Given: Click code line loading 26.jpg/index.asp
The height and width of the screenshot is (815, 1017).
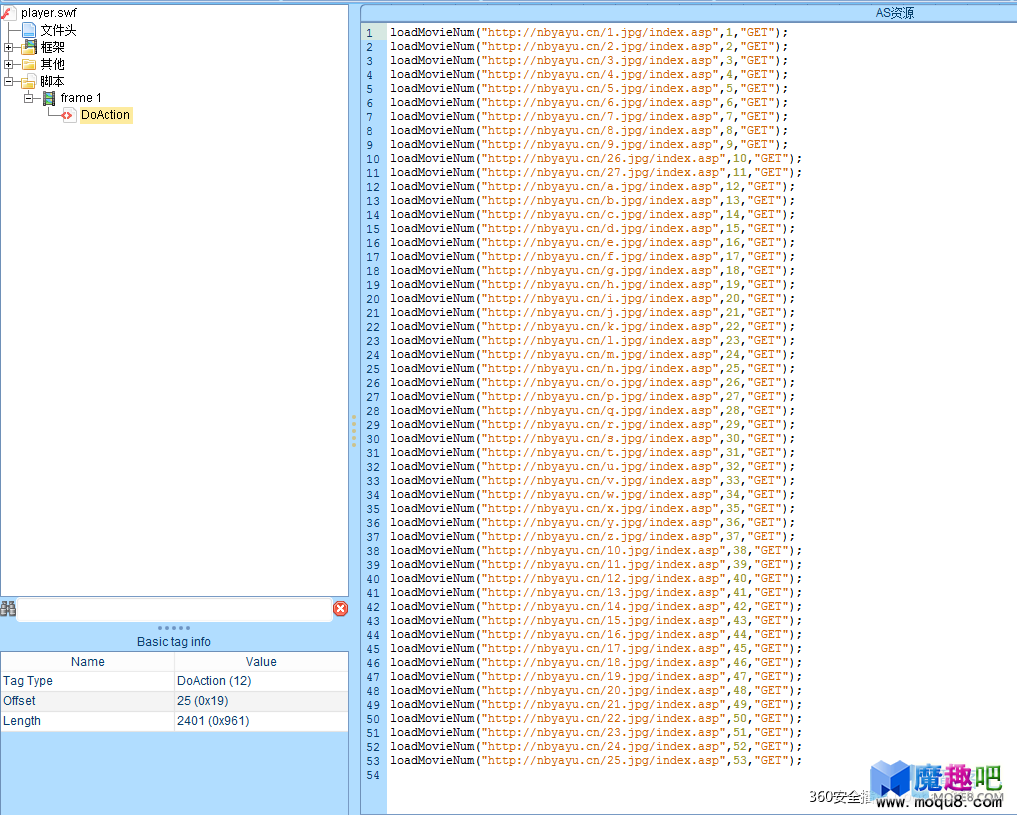Looking at the screenshot, I should pyautogui.click(x=596, y=158).
